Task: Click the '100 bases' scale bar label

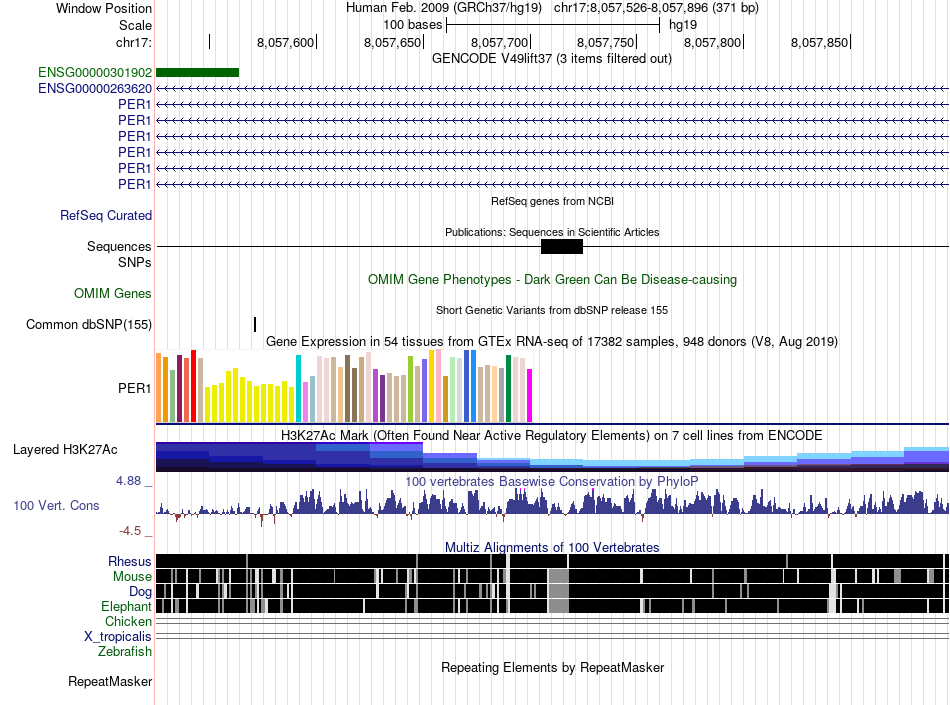Action: coord(413,25)
